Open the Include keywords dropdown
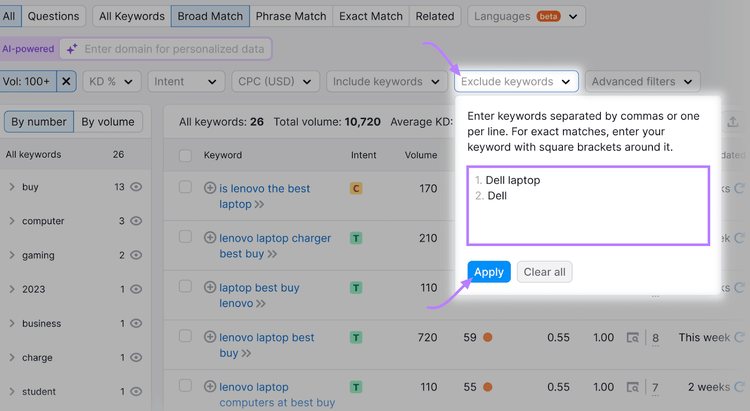750x411 pixels. click(386, 81)
